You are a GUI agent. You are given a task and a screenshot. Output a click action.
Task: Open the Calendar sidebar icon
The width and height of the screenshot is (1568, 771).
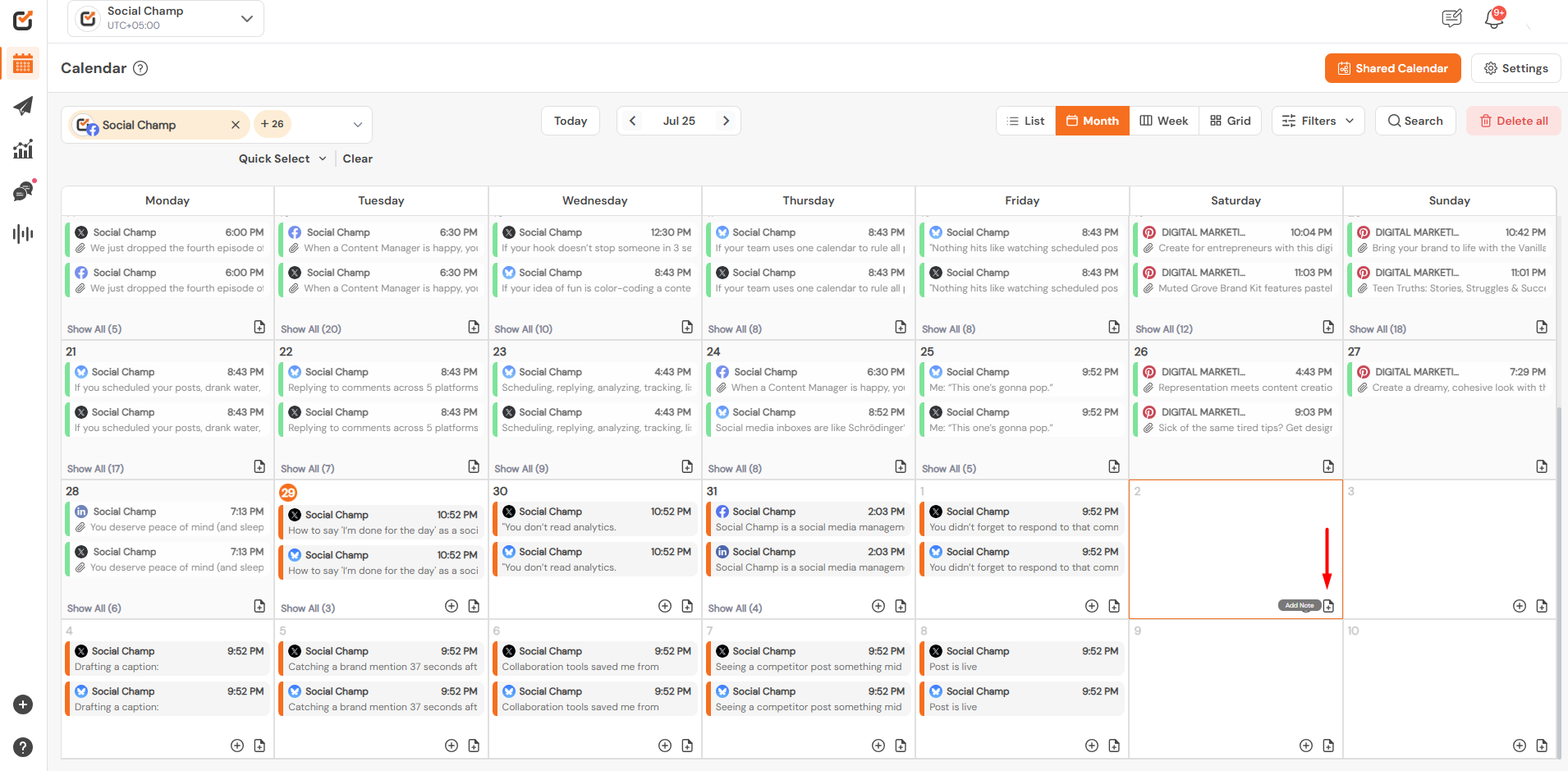(x=23, y=63)
